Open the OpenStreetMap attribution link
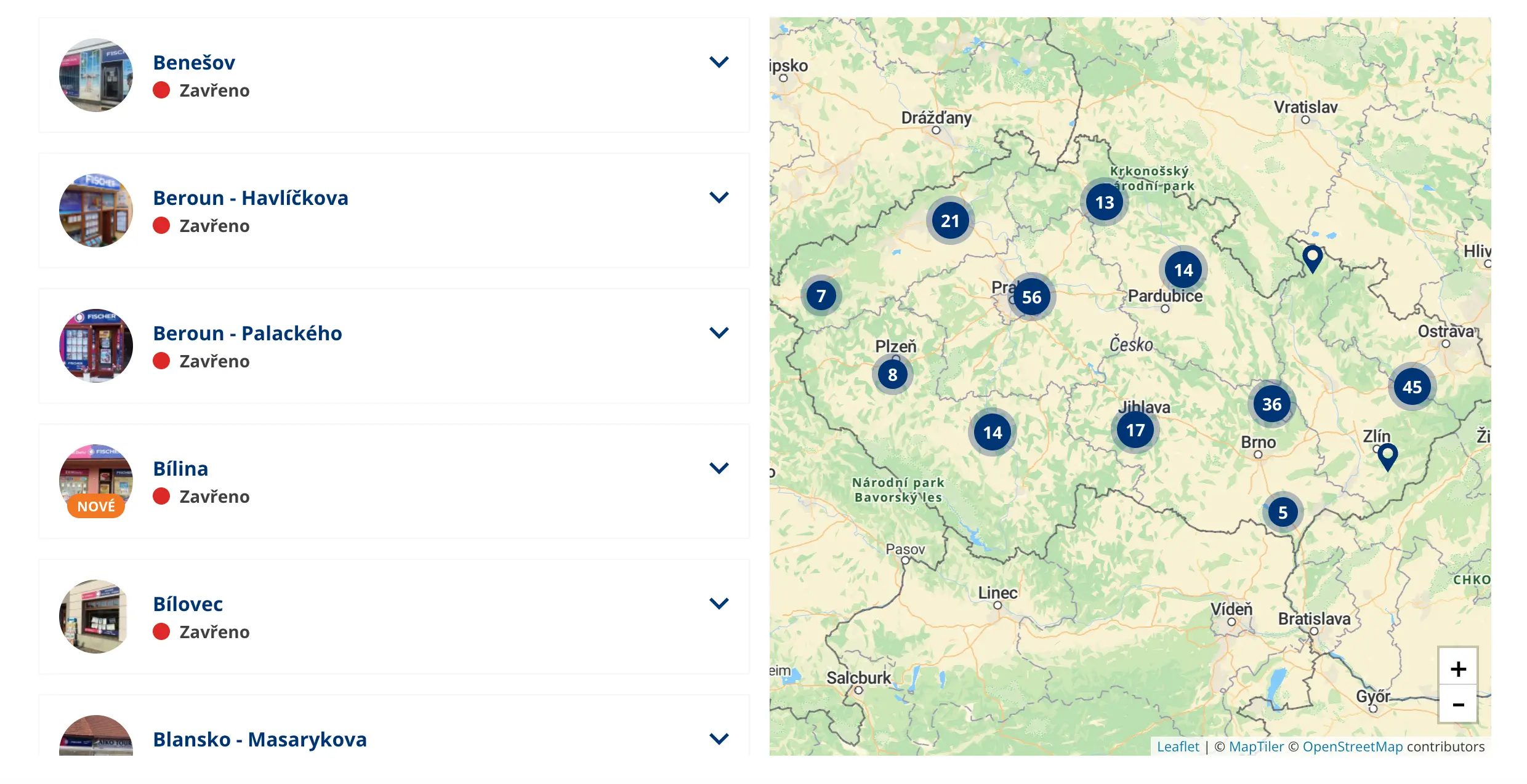1527x784 pixels. point(1352,746)
